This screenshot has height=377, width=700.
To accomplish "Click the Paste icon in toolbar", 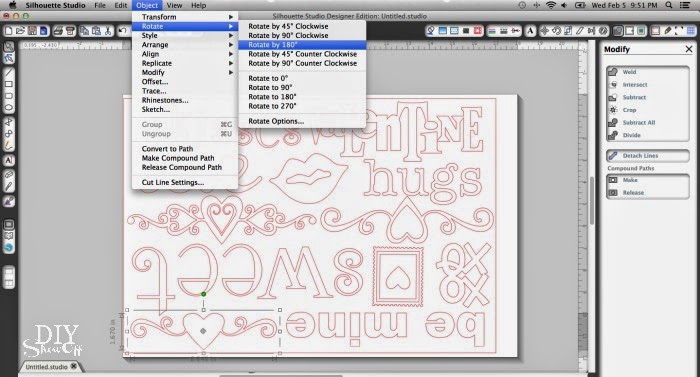I will pyautogui.click(x=96, y=31).
